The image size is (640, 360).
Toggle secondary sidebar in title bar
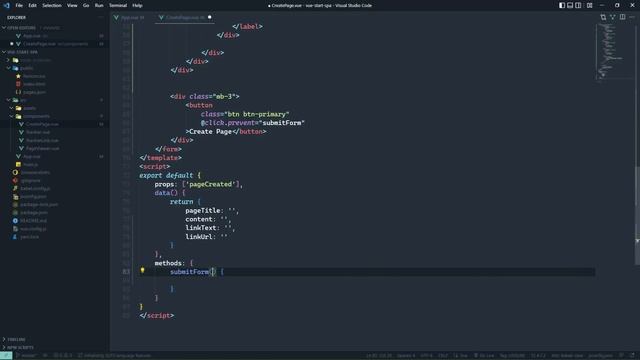(578, 5)
